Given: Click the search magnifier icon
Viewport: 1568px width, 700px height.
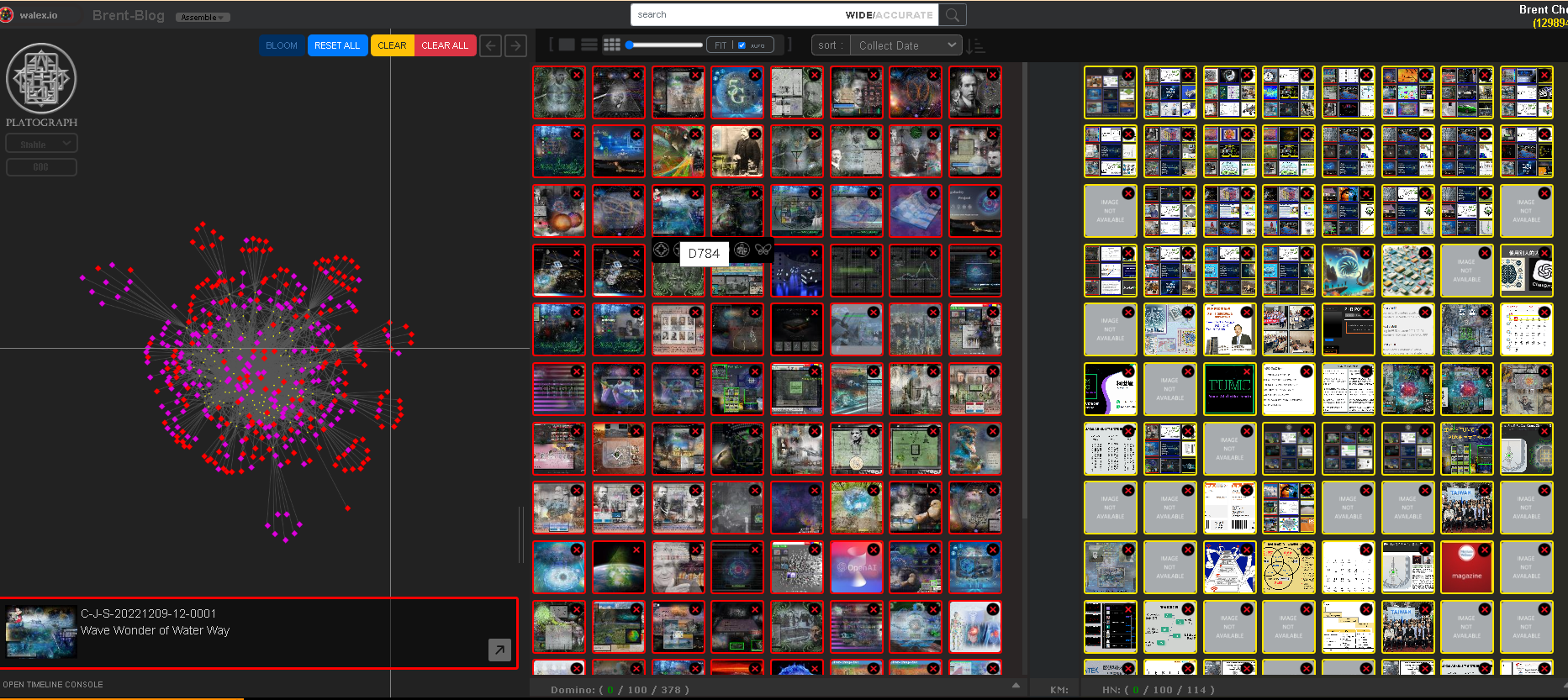Looking at the screenshot, I should (953, 15).
